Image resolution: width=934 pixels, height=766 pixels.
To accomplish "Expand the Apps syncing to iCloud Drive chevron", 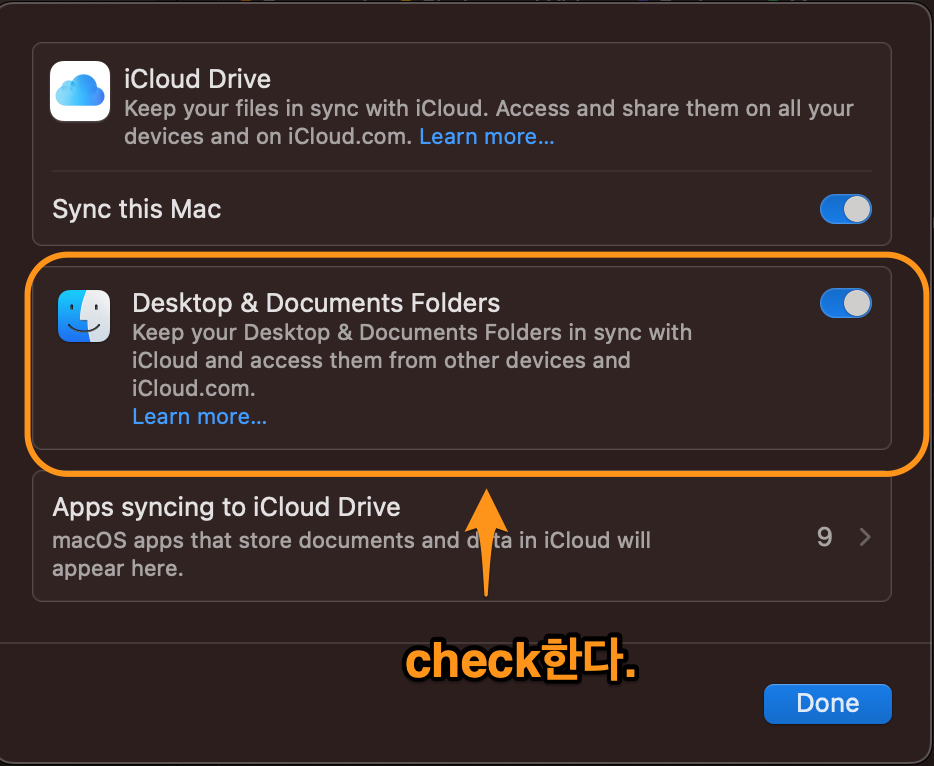I will point(865,537).
